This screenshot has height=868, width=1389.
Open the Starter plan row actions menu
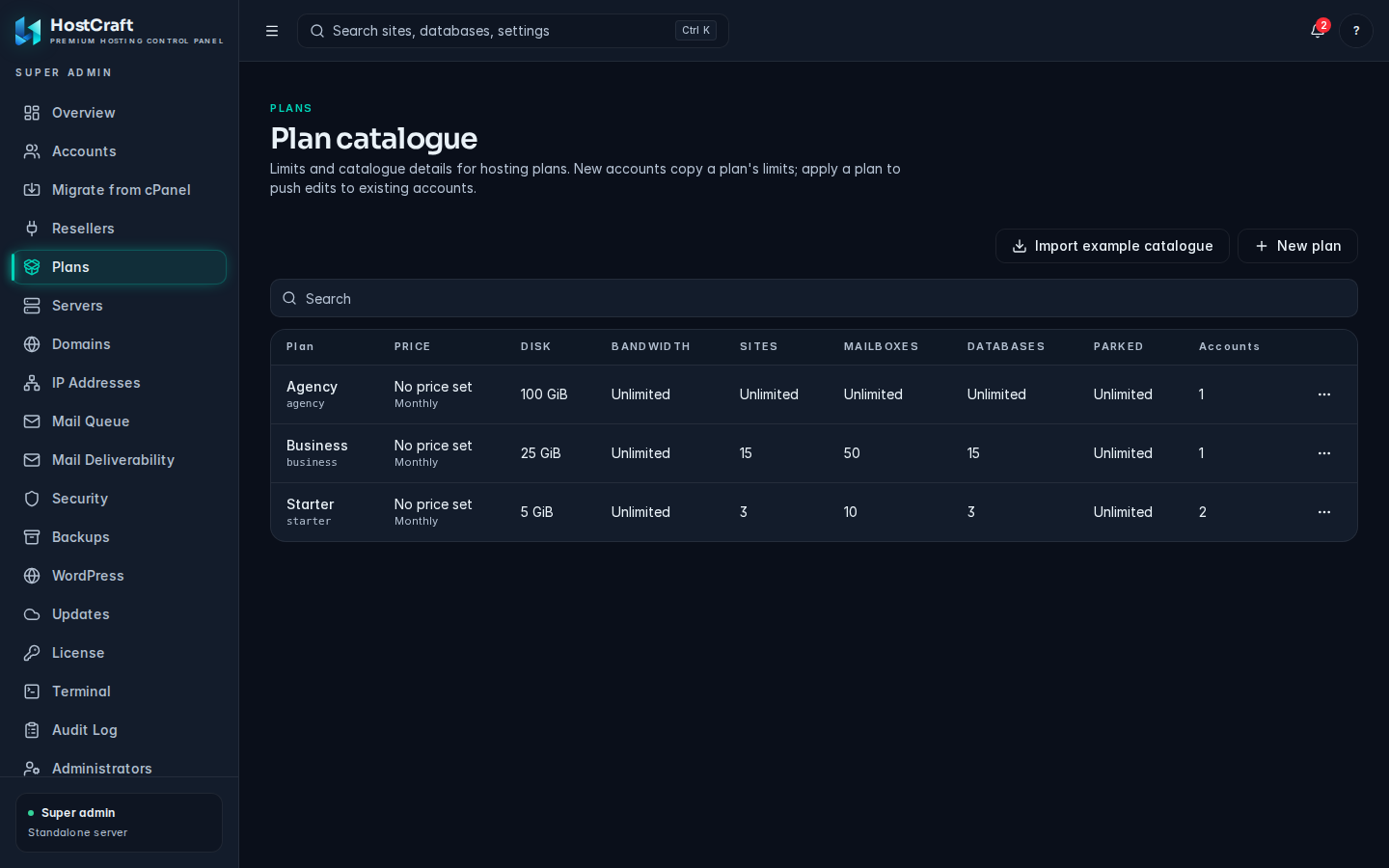point(1324,512)
